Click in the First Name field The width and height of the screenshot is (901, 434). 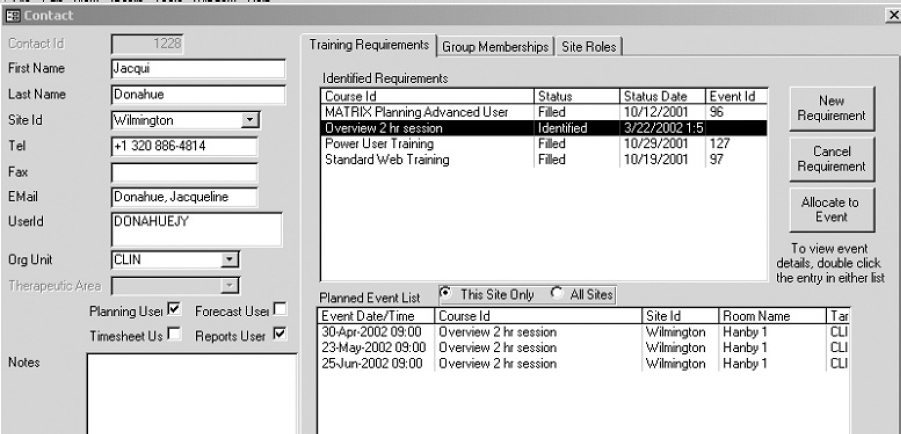pyautogui.click(x=198, y=71)
